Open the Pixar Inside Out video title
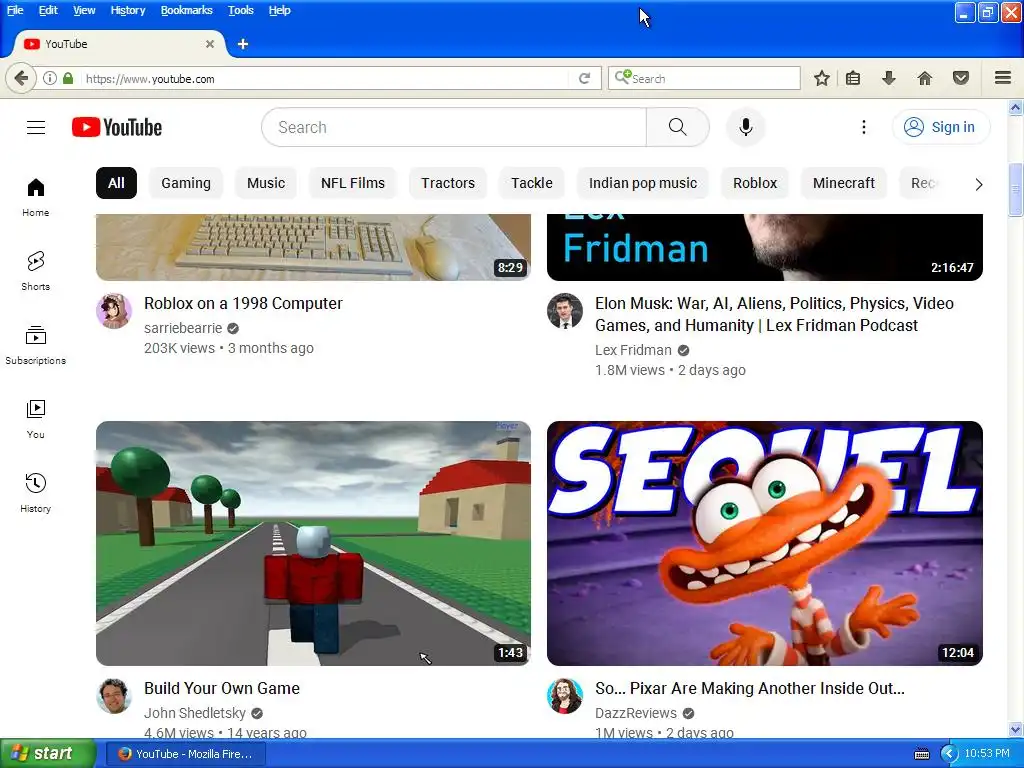The width and height of the screenshot is (1024, 768). pyautogui.click(x=750, y=688)
